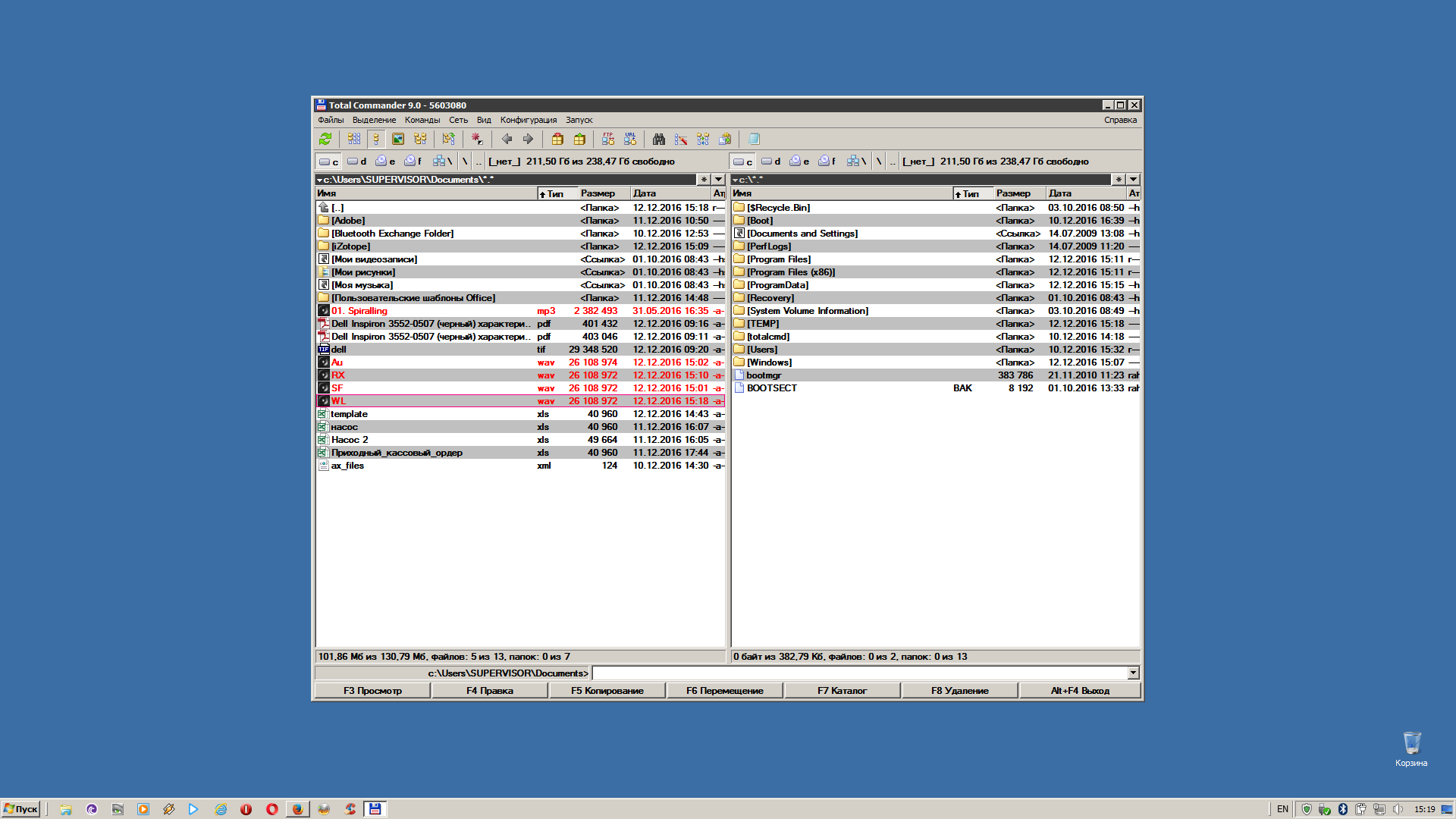Open the Notepad toolbar icon

[x=754, y=139]
